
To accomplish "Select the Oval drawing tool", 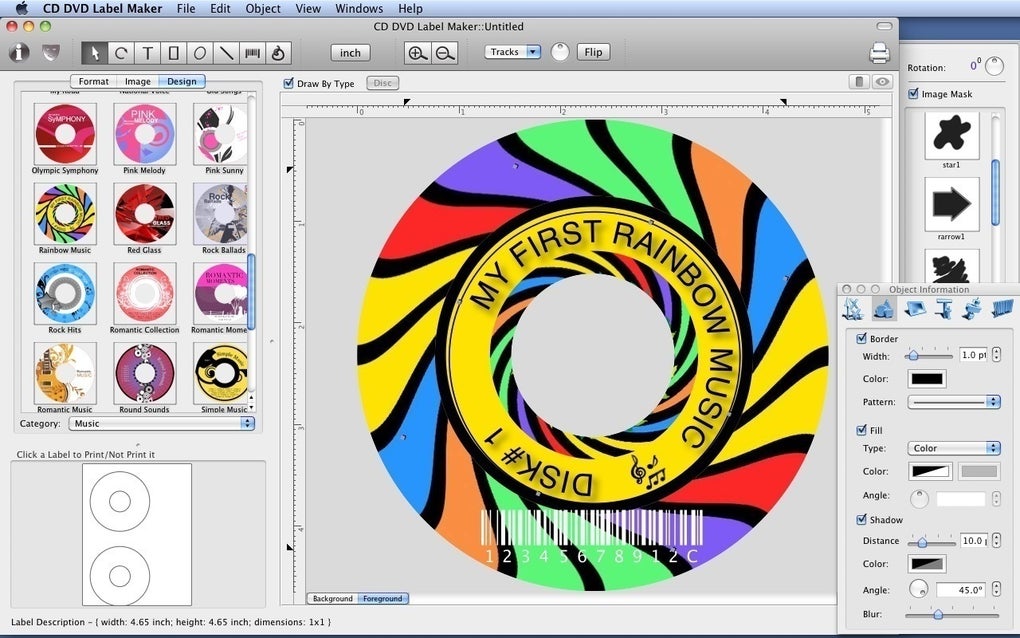I will [198, 52].
